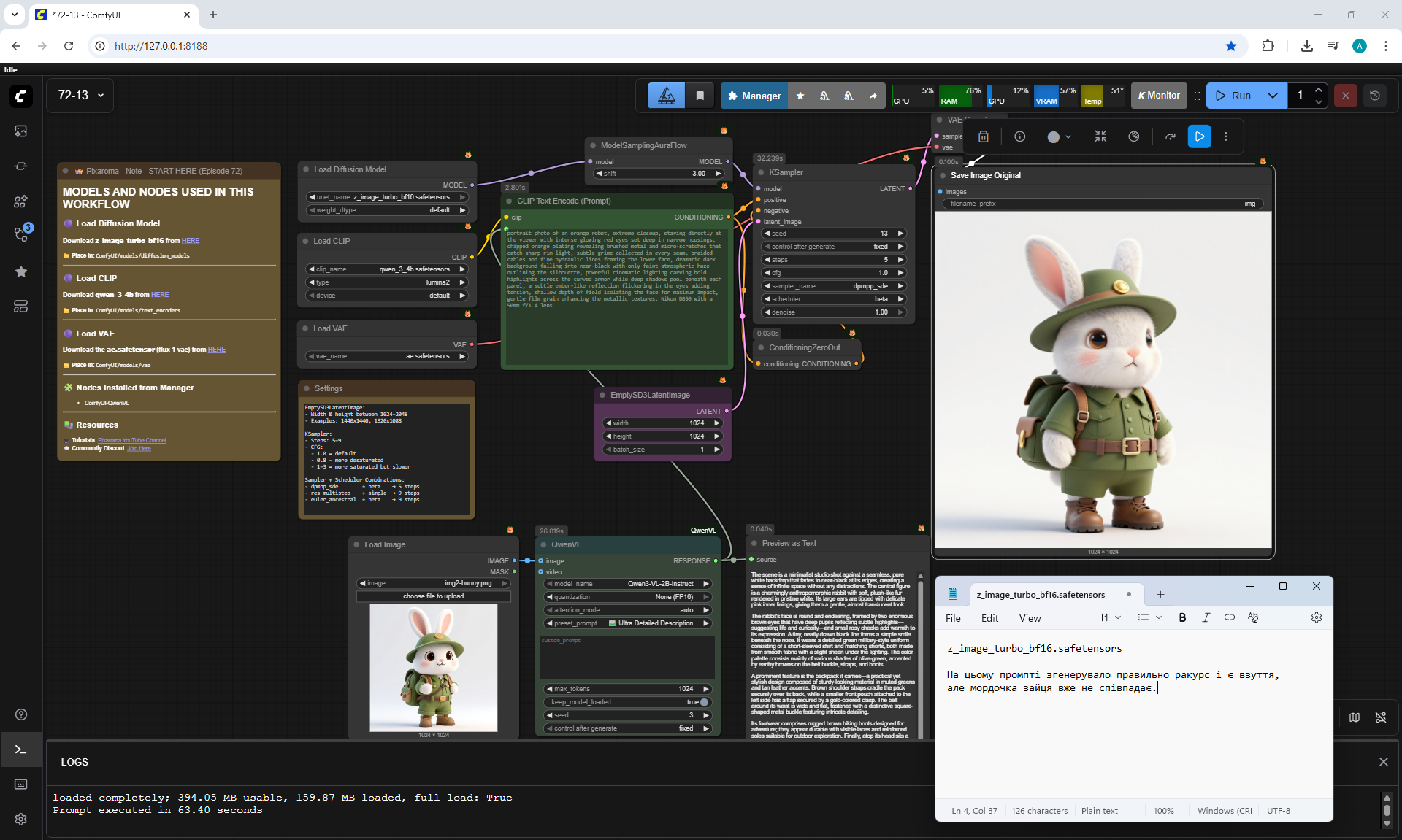Click the Manager button
Screen dimensions: 1402x840
click(x=754, y=96)
